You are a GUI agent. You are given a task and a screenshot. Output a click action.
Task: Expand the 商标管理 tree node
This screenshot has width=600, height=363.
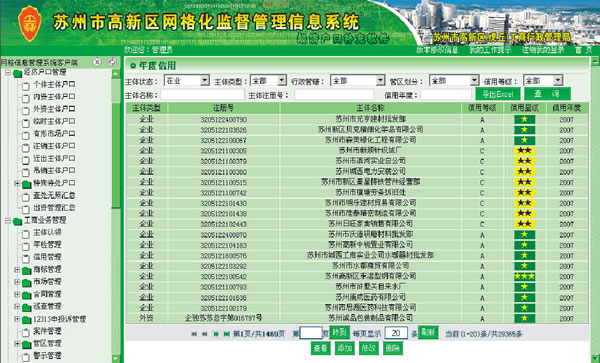[x=17, y=270]
